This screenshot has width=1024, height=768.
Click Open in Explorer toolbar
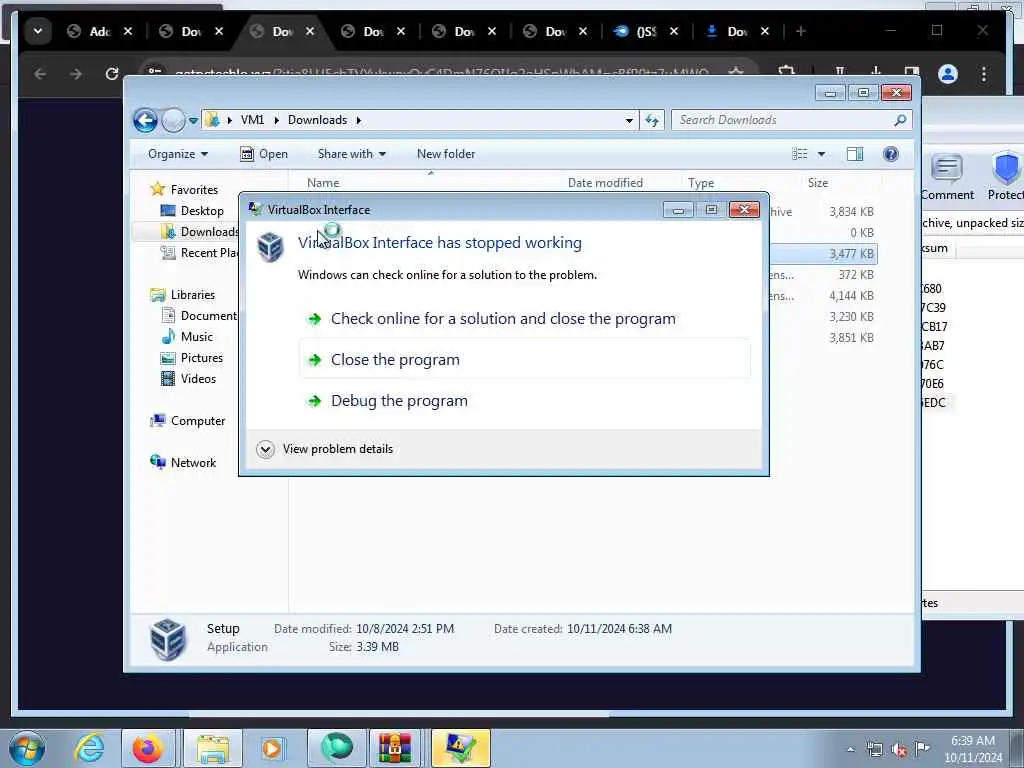tap(264, 154)
